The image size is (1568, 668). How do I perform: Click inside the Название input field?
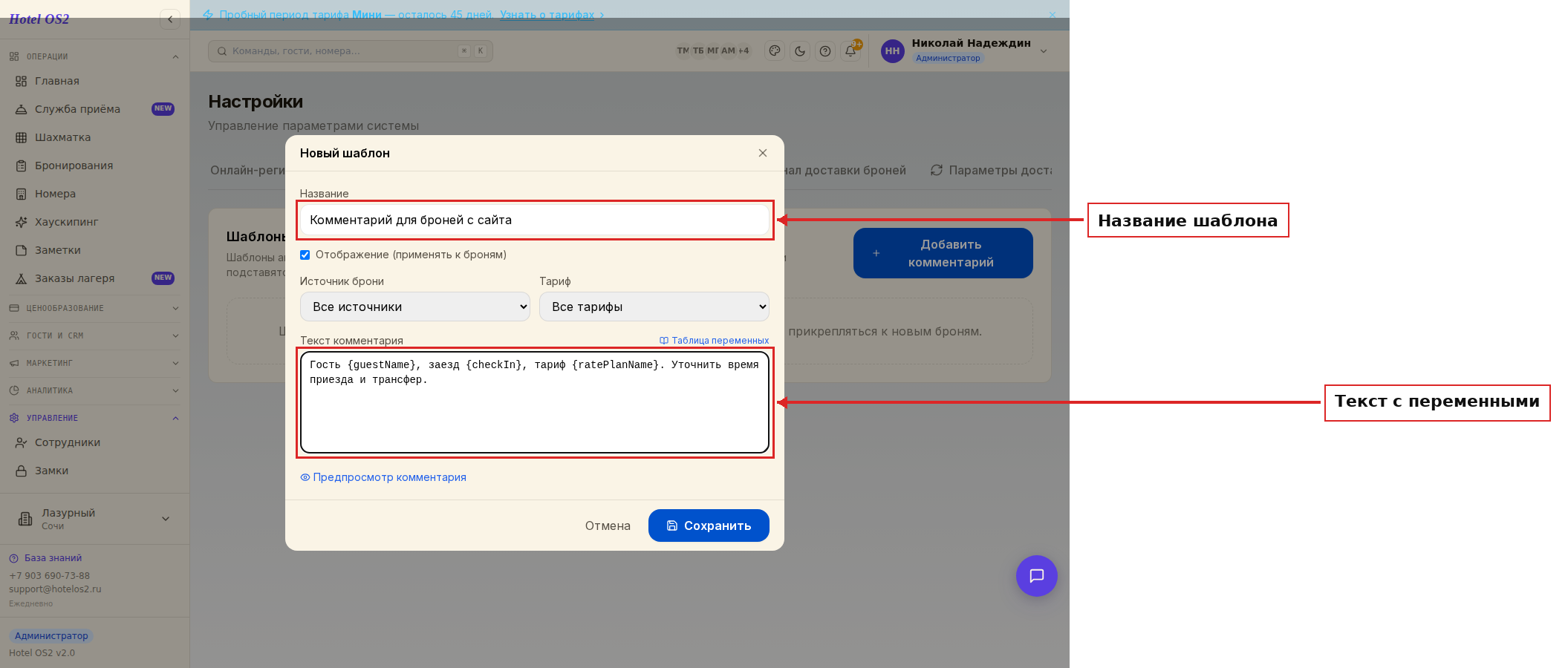point(534,220)
